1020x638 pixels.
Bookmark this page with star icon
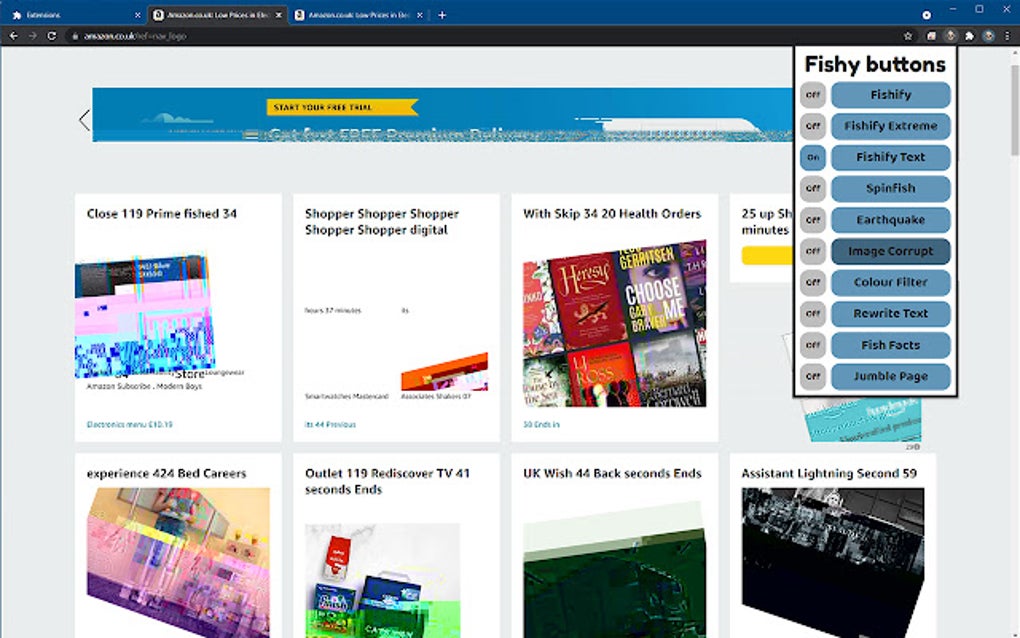tap(908, 36)
